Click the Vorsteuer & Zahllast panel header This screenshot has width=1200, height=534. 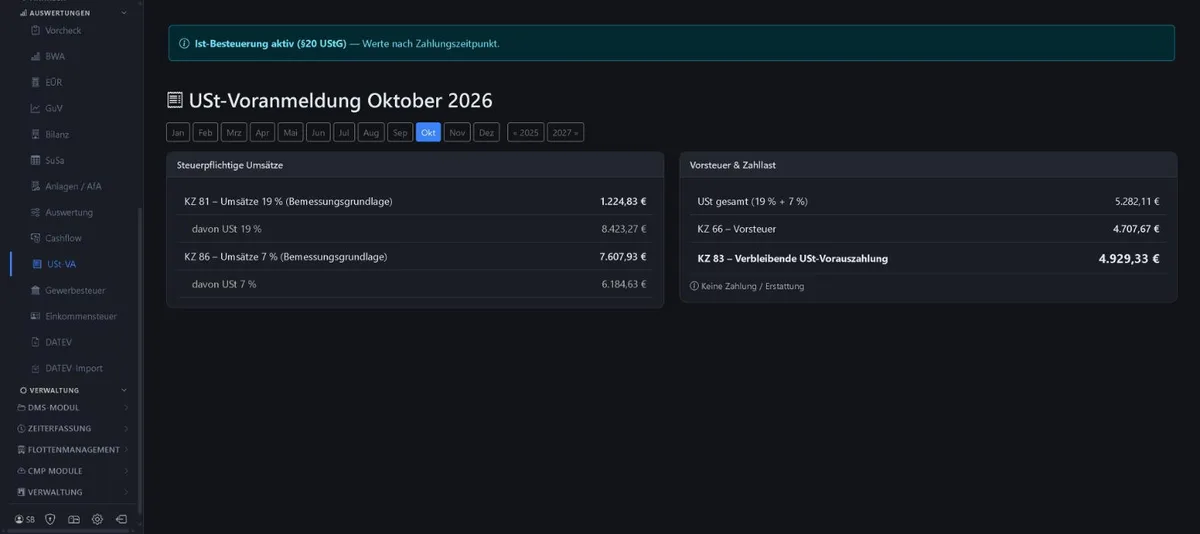click(928, 165)
